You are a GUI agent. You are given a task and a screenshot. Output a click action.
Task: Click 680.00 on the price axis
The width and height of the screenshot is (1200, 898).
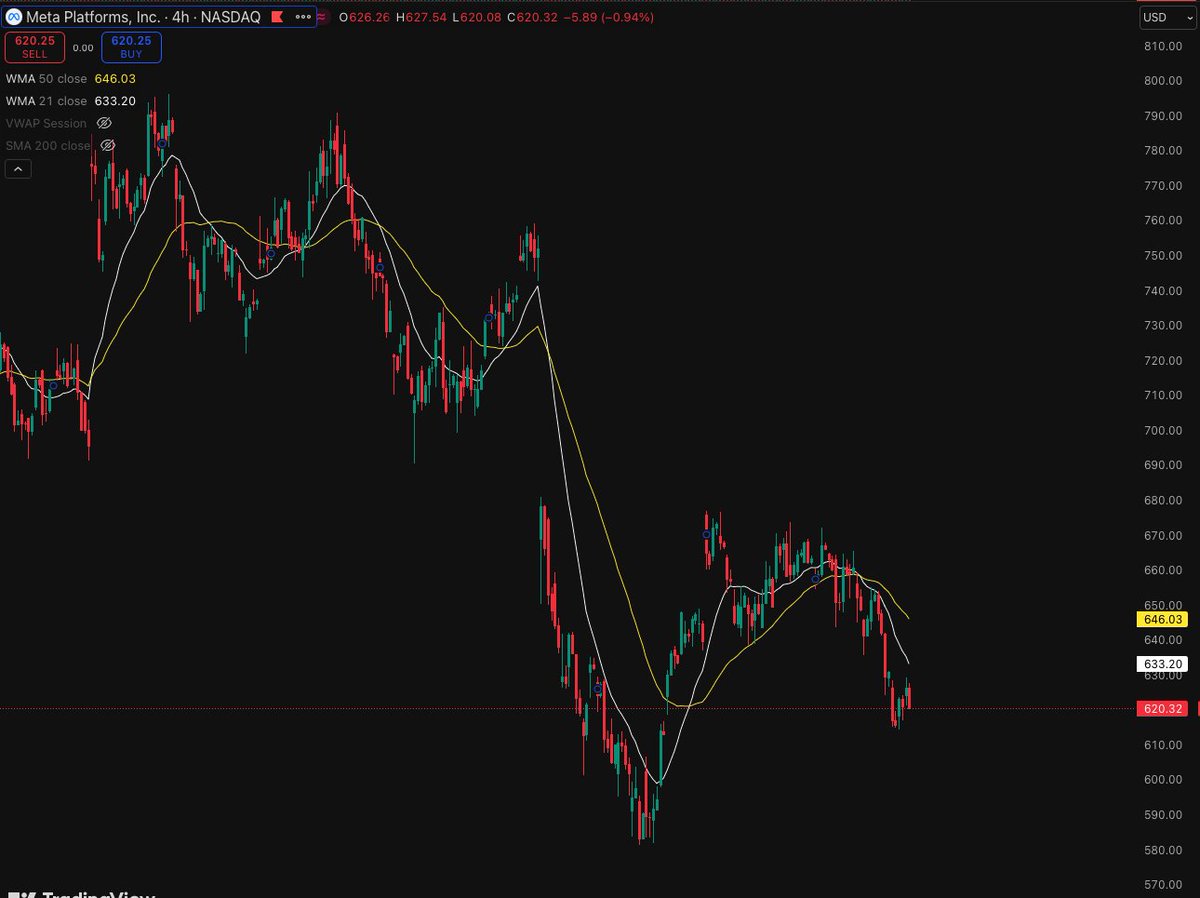[1162, 501]
